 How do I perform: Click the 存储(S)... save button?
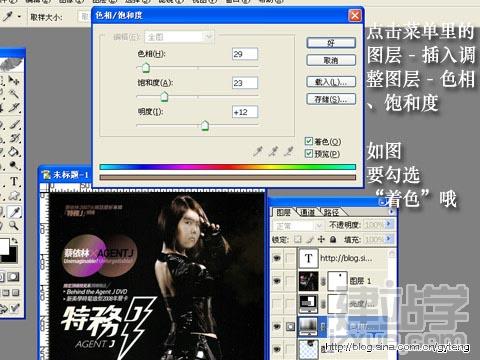[331, 99]
